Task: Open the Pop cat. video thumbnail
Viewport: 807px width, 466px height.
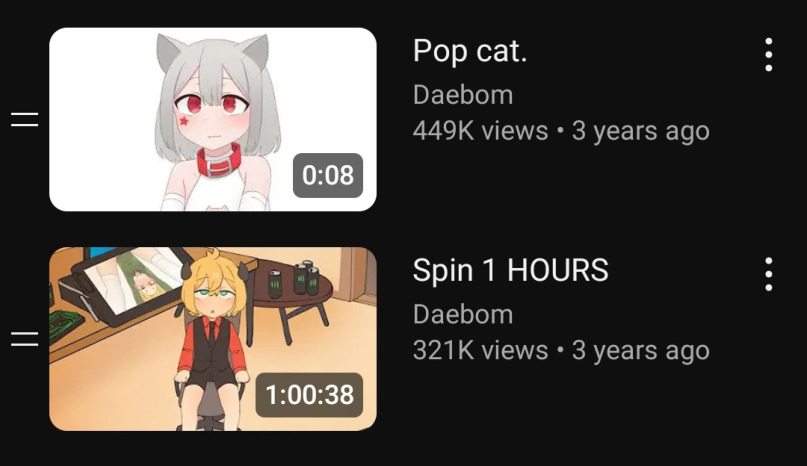Action: [213, 119]
